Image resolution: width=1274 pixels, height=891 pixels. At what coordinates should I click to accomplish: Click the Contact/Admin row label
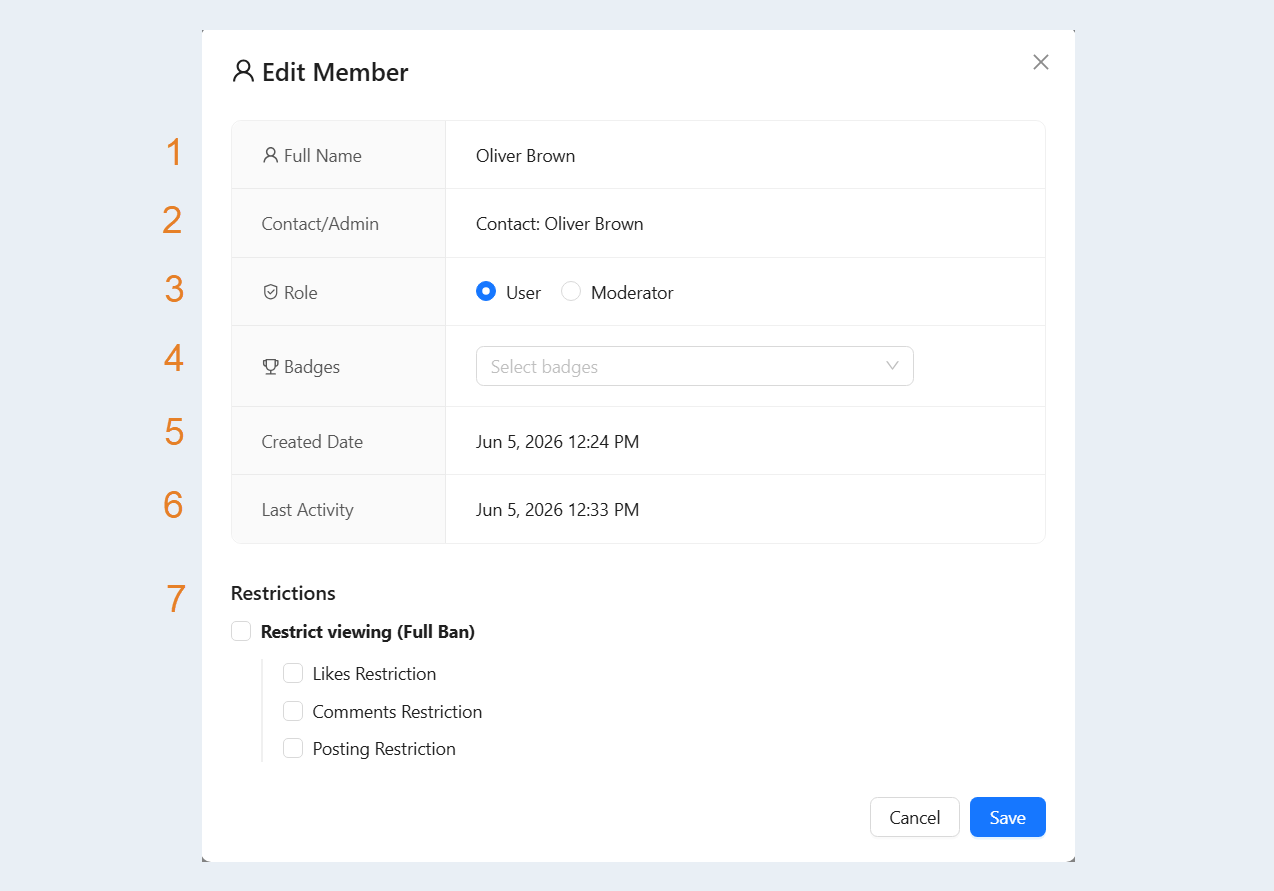320,223
